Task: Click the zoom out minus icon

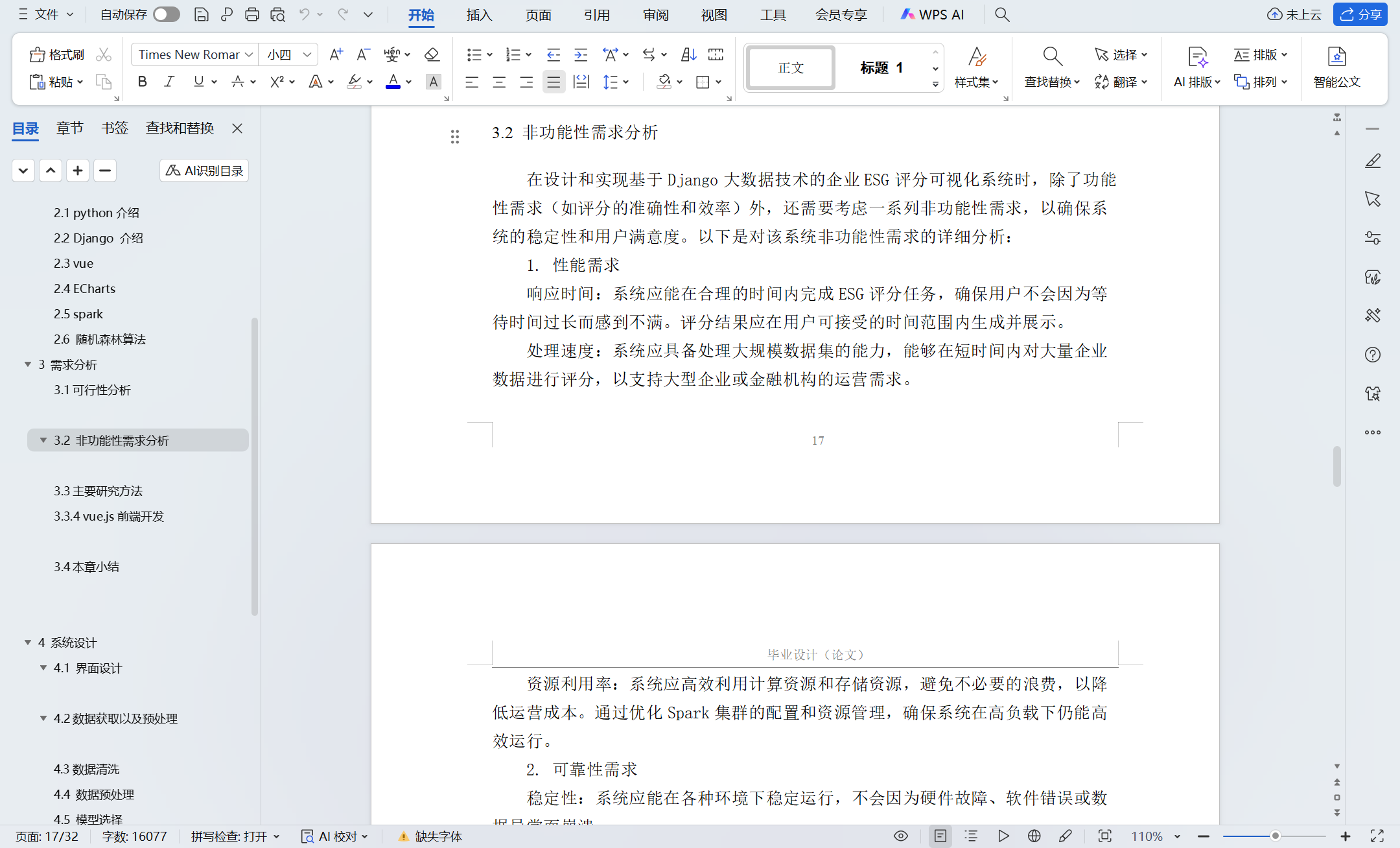Action: [x=1204, y=836]
